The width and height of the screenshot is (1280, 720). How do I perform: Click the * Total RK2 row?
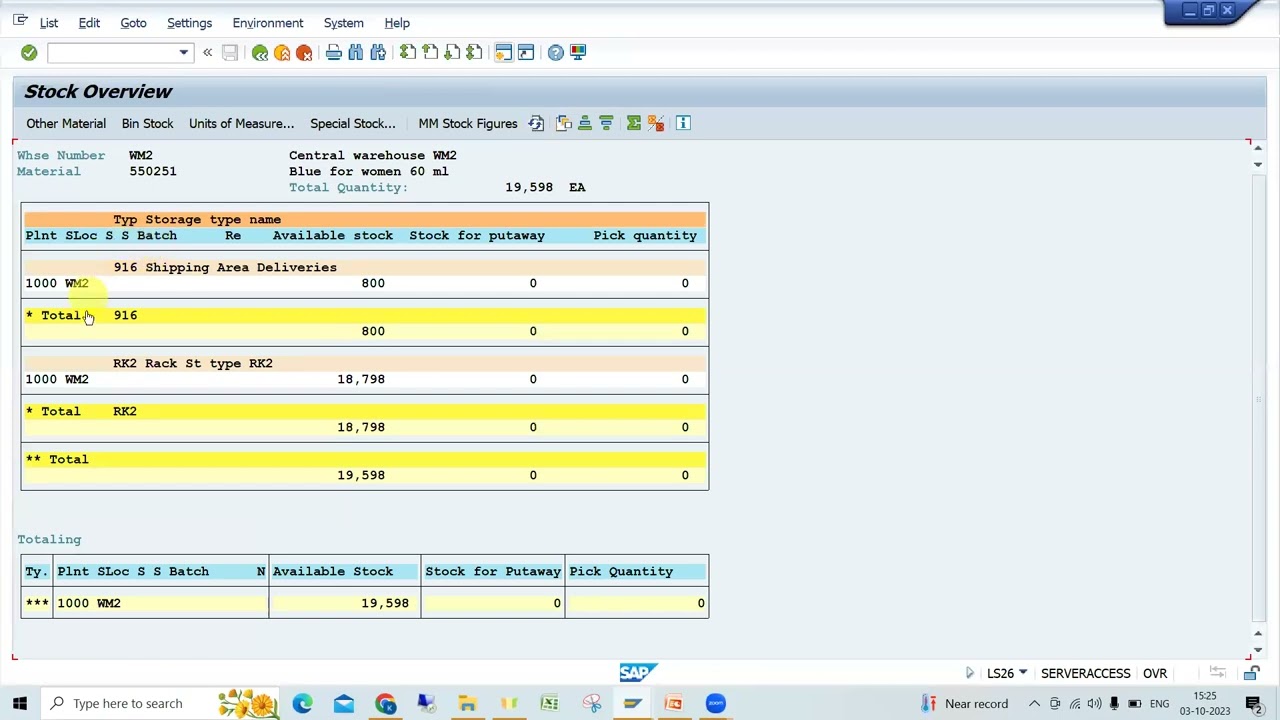point(365,411)
